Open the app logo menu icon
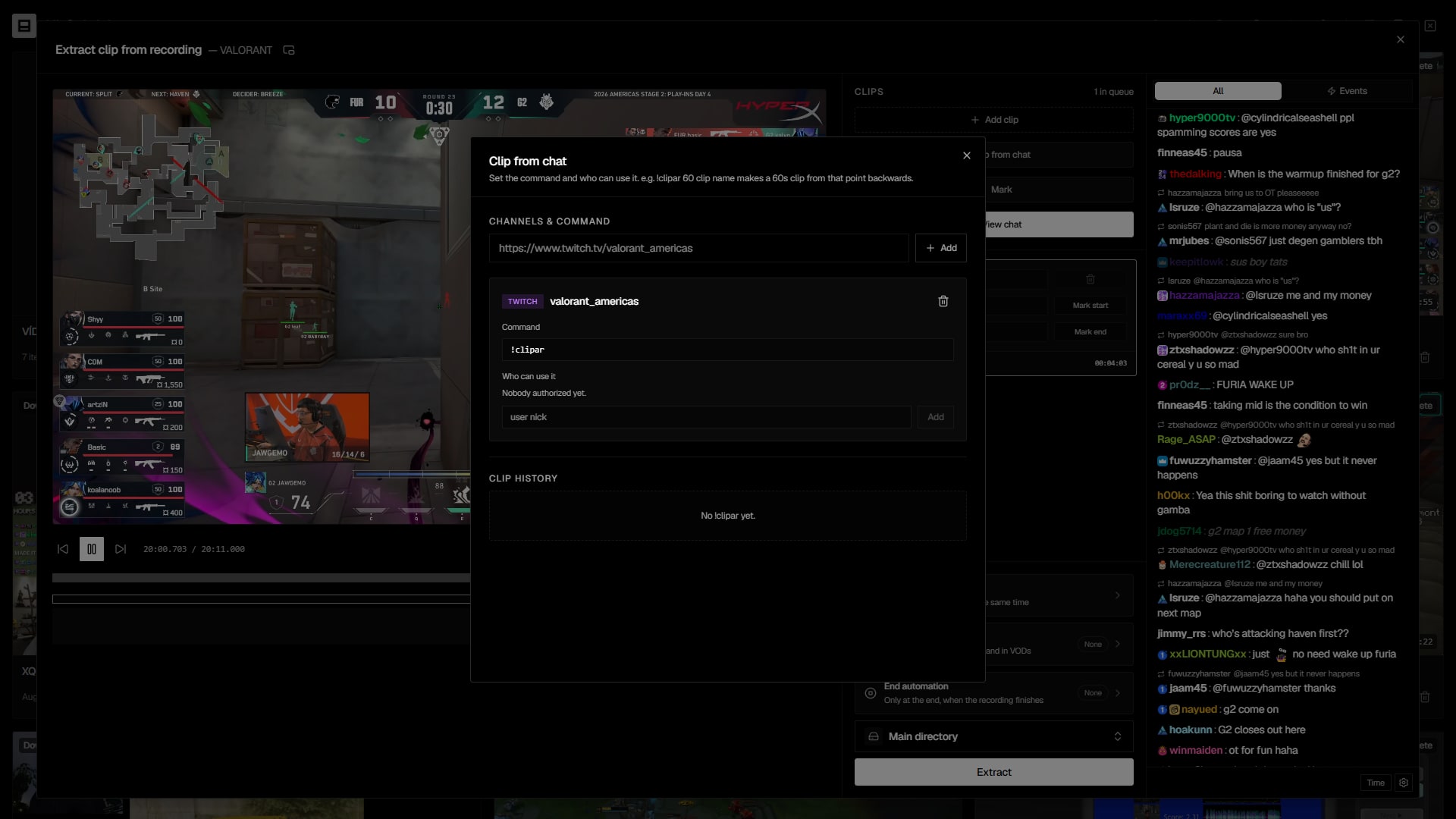Viewport: 1456px width, 819px height. click(x=24, y=26)
